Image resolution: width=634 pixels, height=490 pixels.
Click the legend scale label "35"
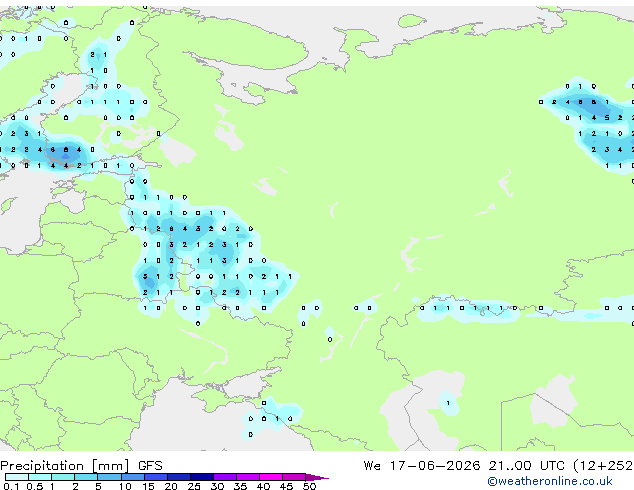240,486
